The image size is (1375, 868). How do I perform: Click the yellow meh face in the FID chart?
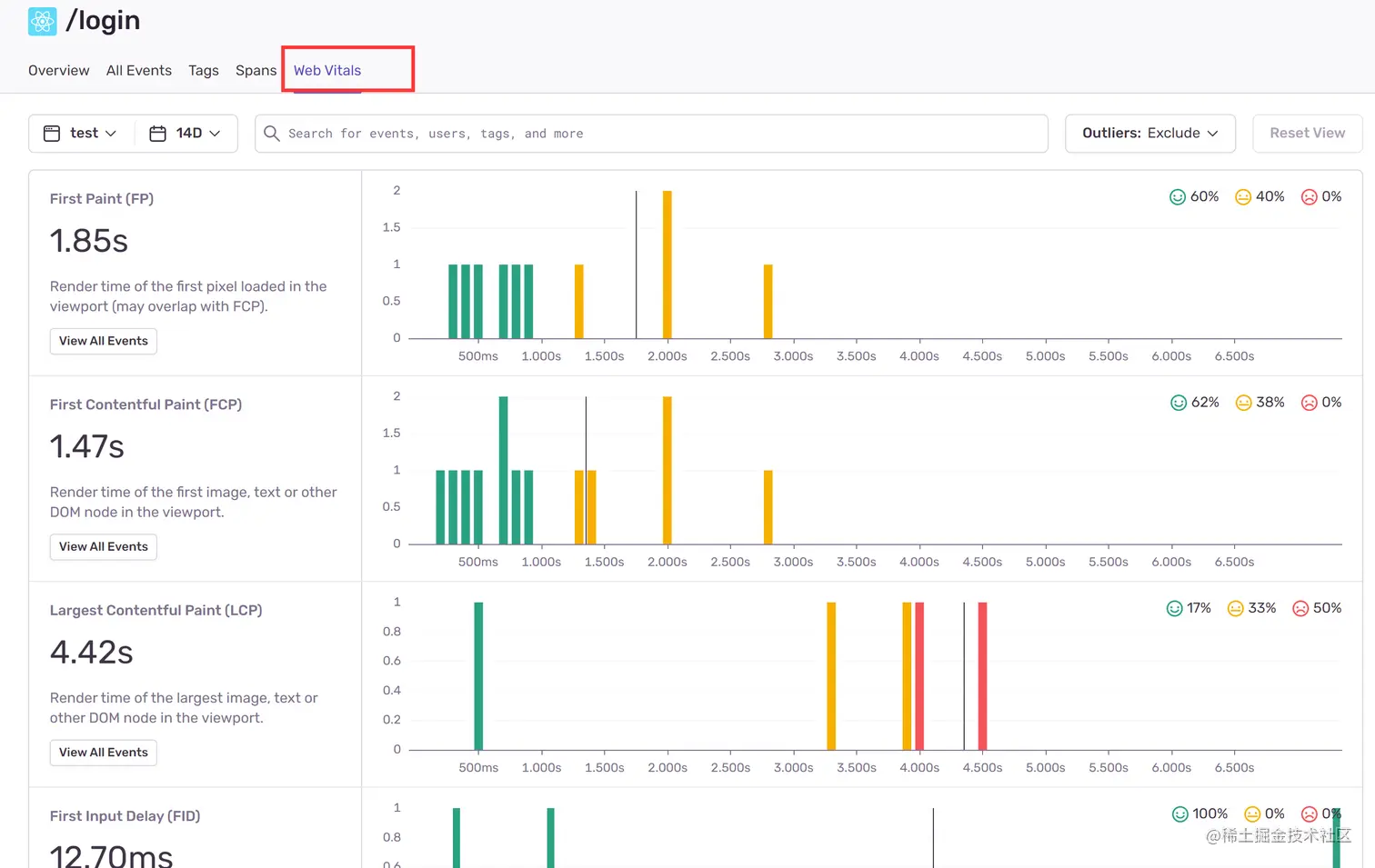pyautogui.click(x=1252, y=813)
